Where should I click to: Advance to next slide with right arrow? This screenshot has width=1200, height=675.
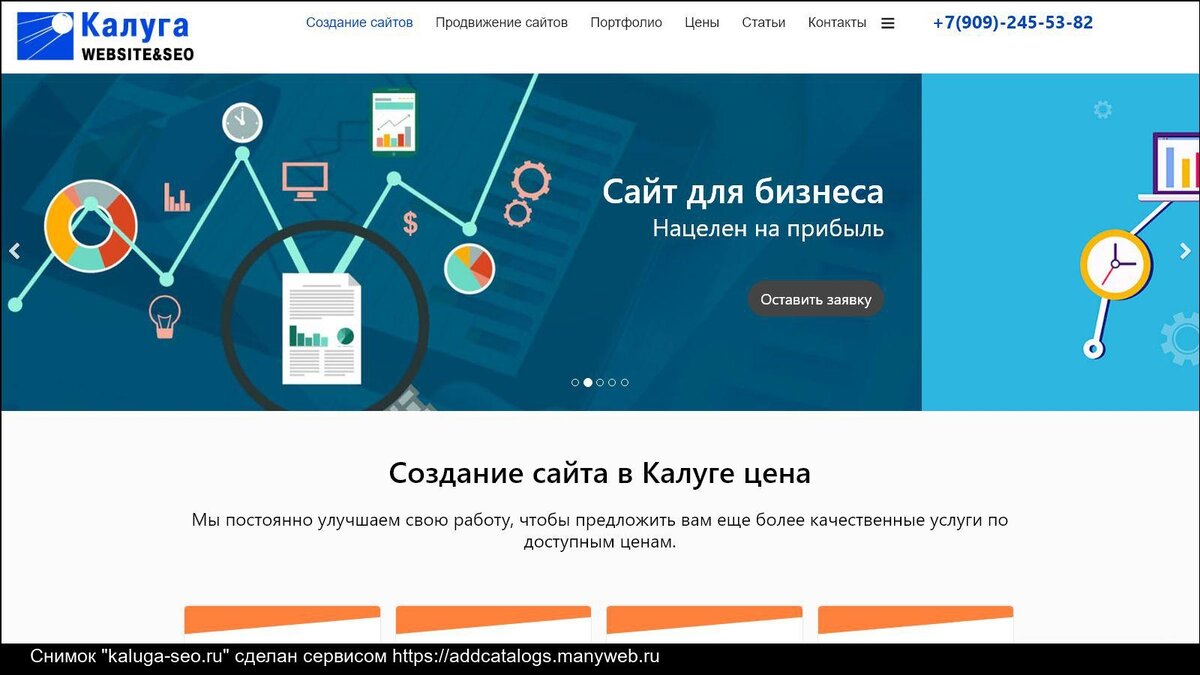[x=1186, y=251]
